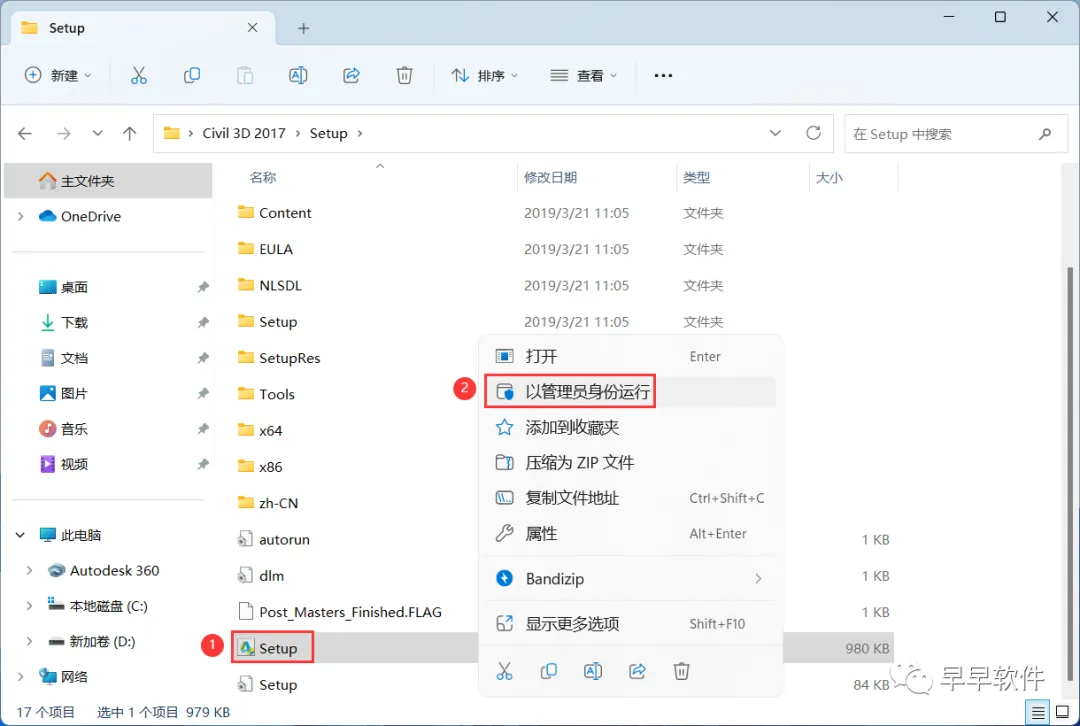Screen dimensions: 1080x726
Task: Open the toolbar's three-dot more options
Action: tap(663, 75)
